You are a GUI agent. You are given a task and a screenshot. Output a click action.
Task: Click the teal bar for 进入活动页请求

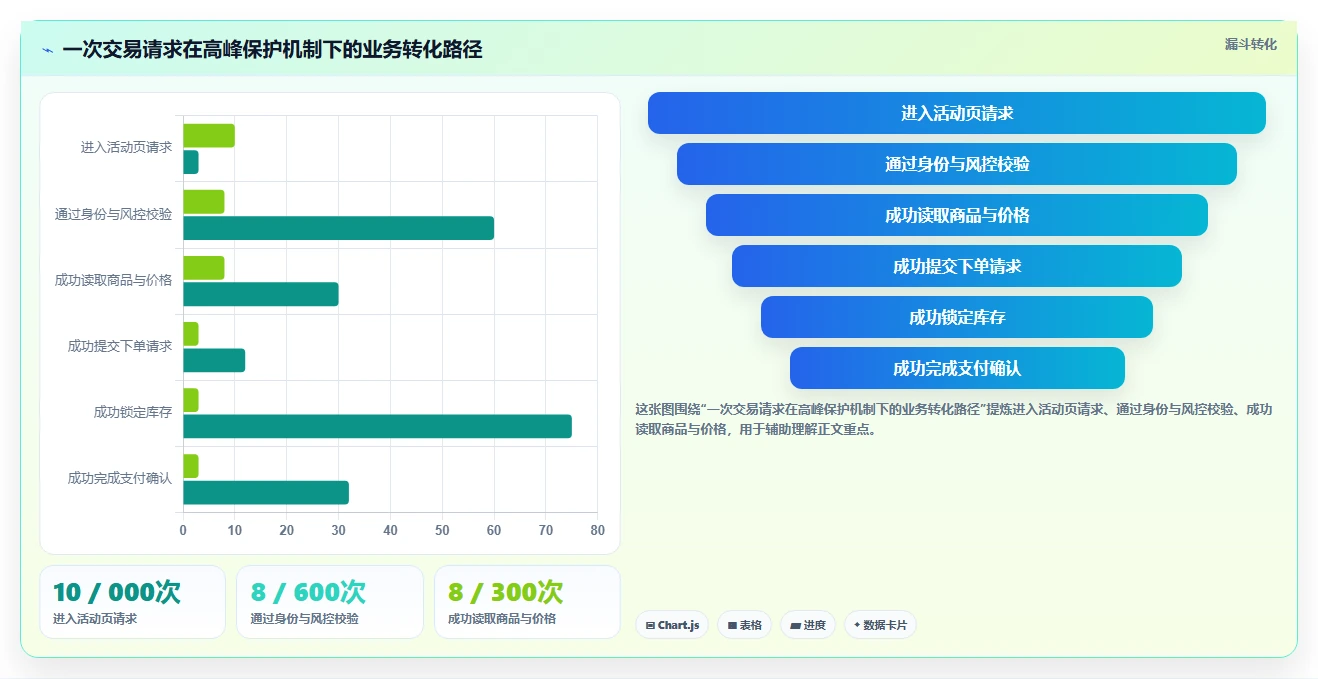click(191, 162)
